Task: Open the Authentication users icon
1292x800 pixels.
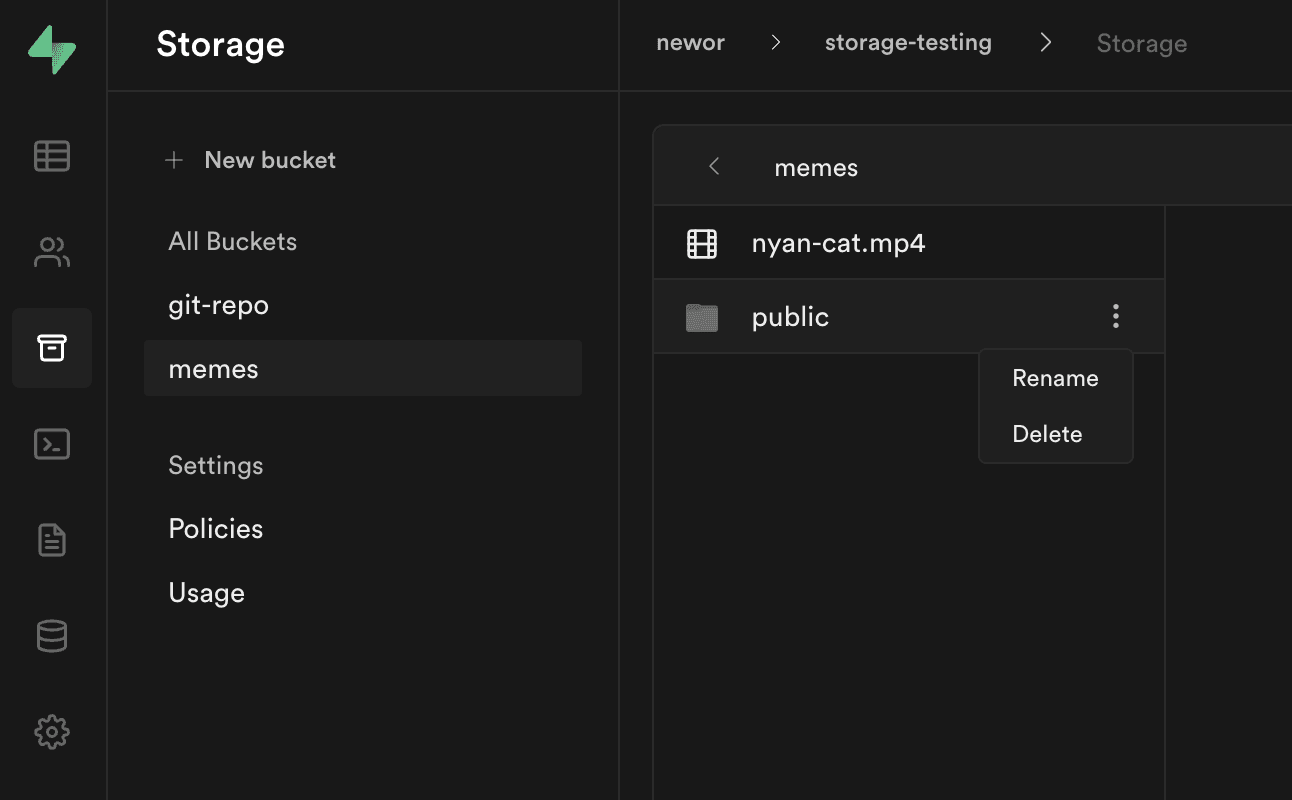Action: (x=52, y=252)
